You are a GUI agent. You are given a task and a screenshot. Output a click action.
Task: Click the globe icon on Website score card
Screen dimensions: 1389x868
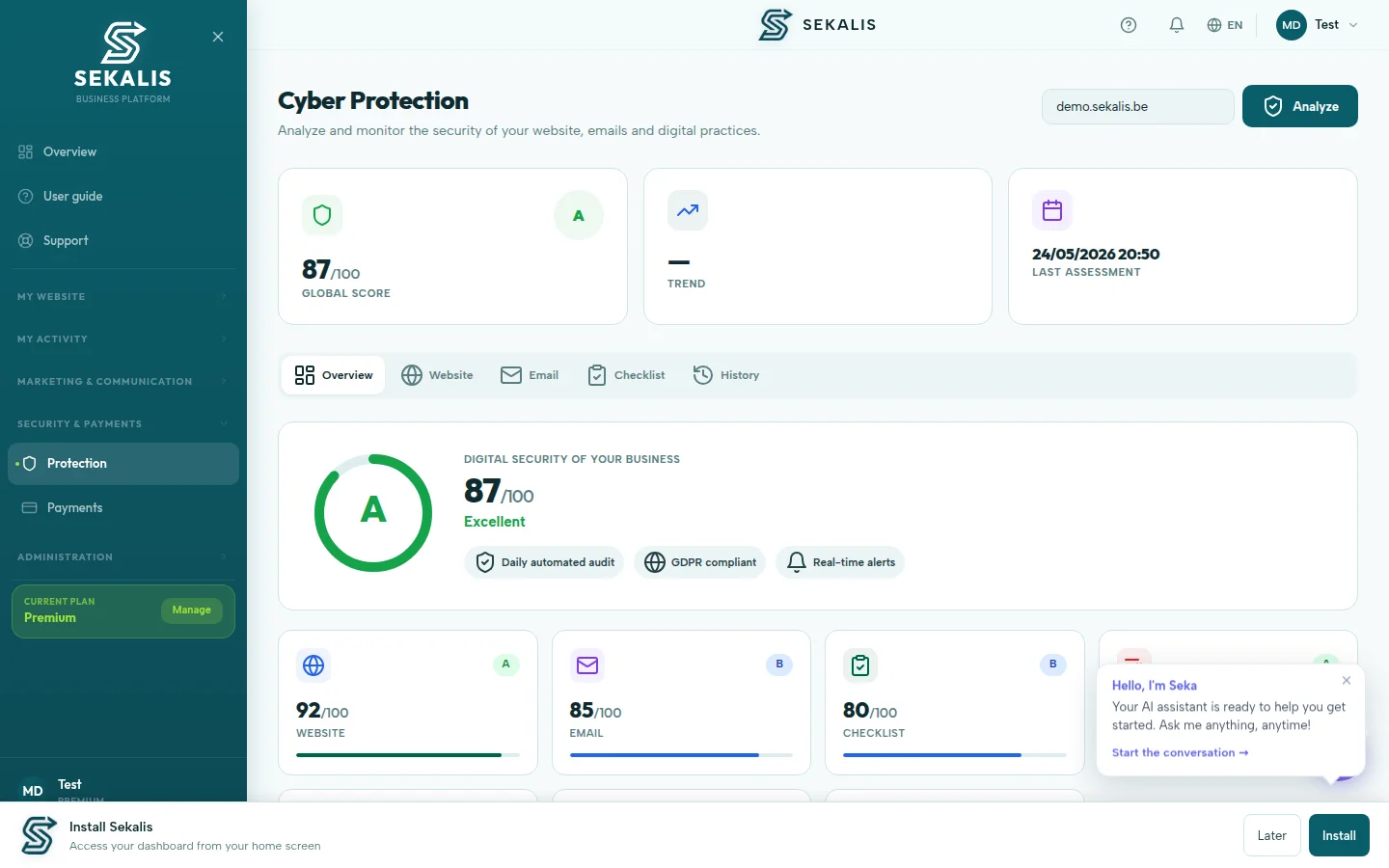[313, 665]
